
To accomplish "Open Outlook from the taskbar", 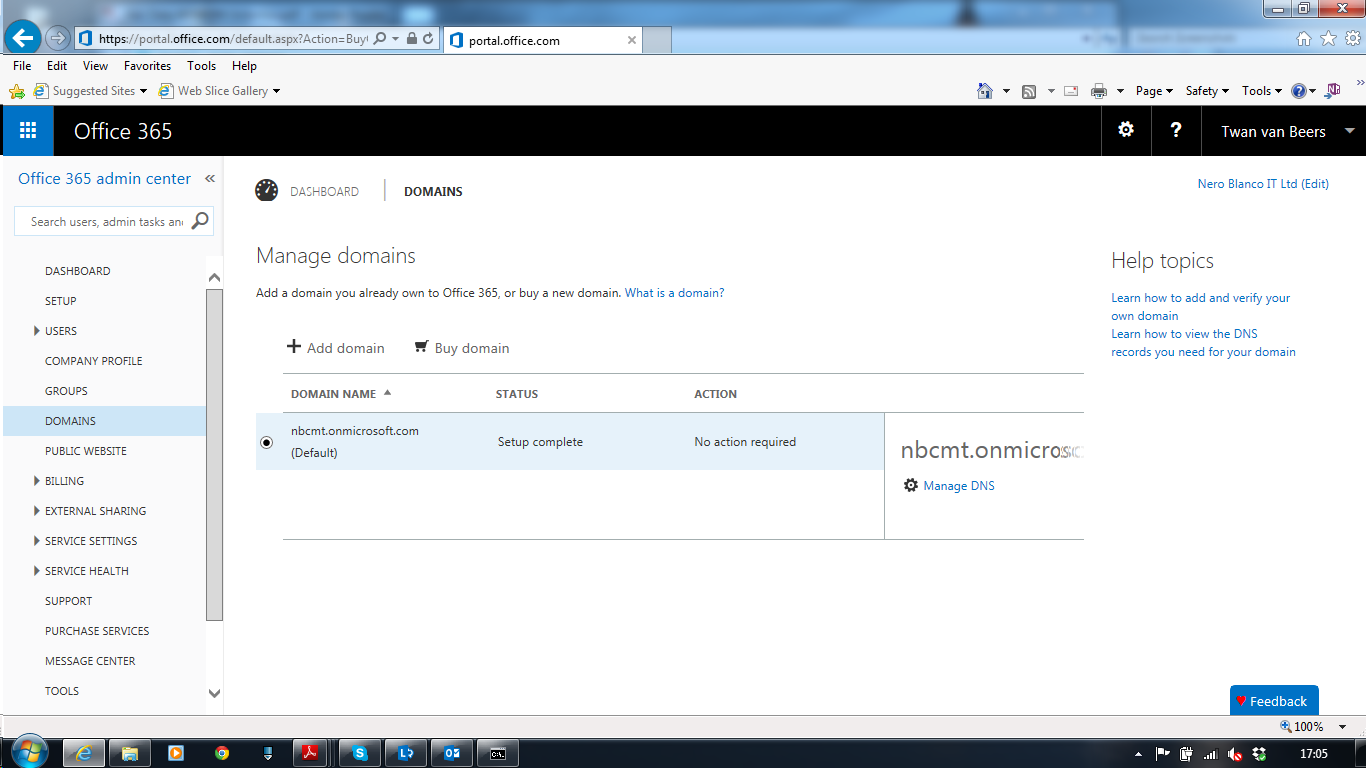I will pos(452,753).
